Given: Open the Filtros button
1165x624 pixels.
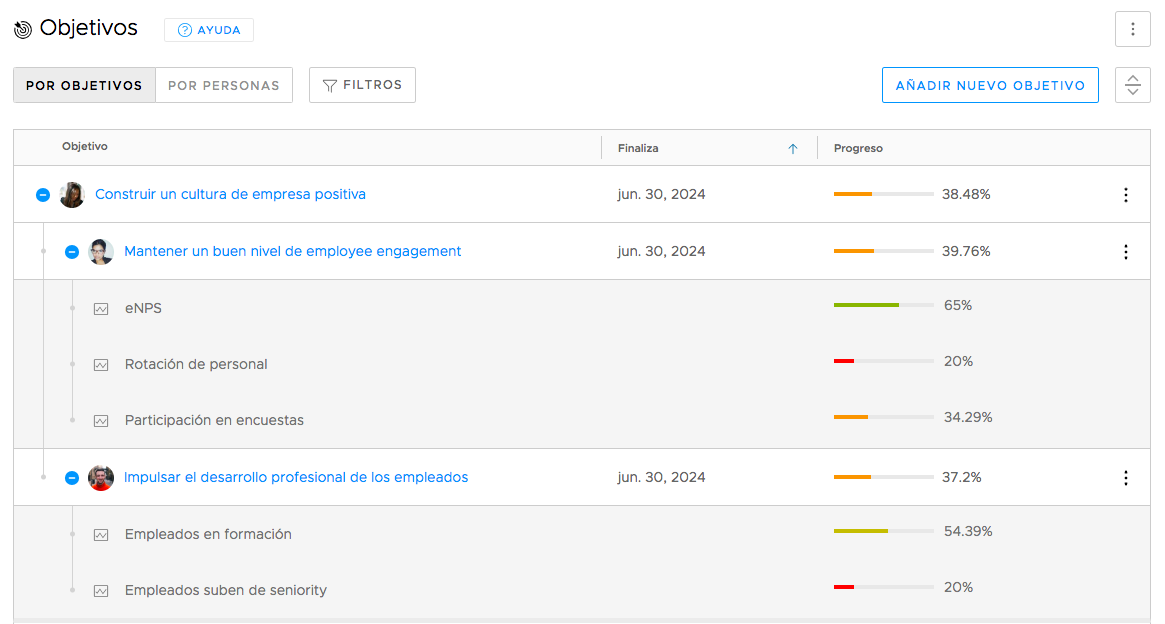Looking at the screenshot, I should click(x=362, y=85).
